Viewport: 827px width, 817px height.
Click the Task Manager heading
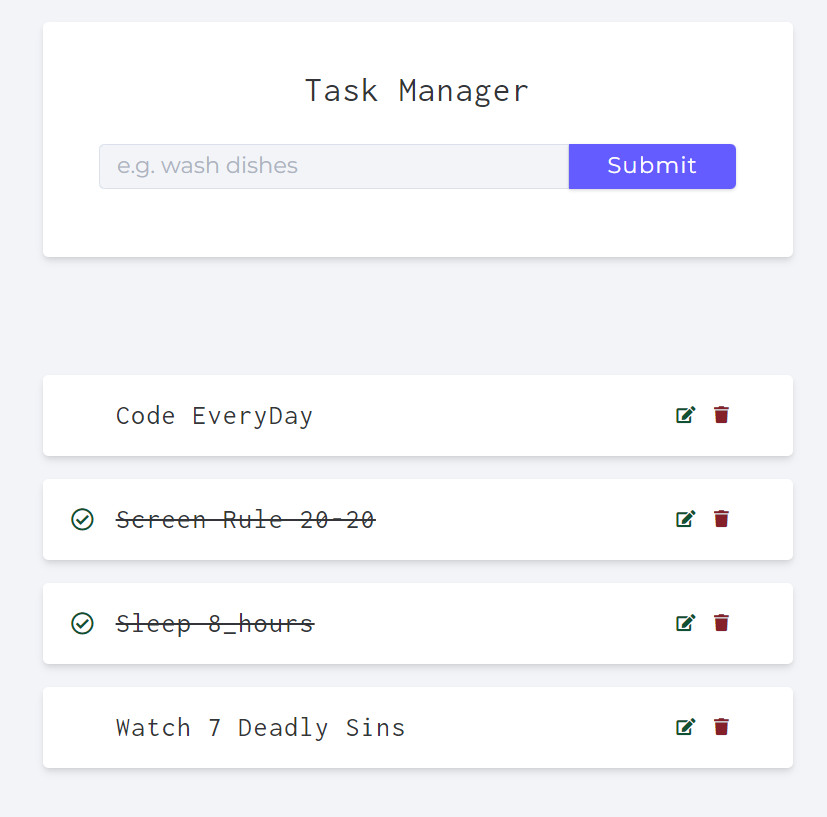(x=416, y=91)
